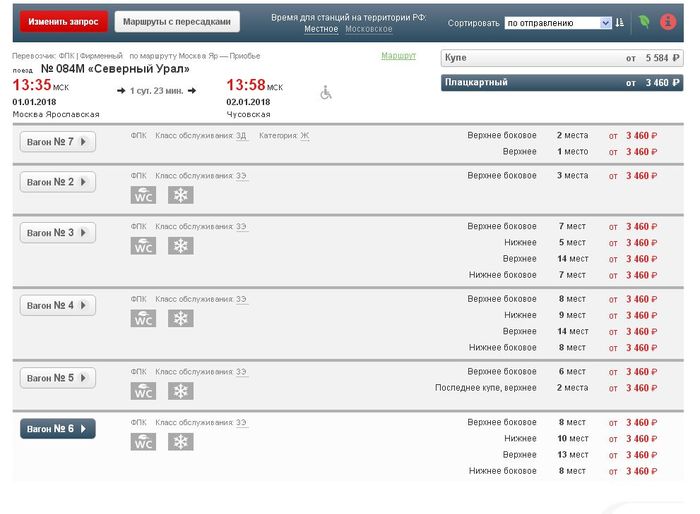Viewport: 700px width, 514px height.
Task: Click WC icon for Вагон № 5
Action: pos(144,391)
